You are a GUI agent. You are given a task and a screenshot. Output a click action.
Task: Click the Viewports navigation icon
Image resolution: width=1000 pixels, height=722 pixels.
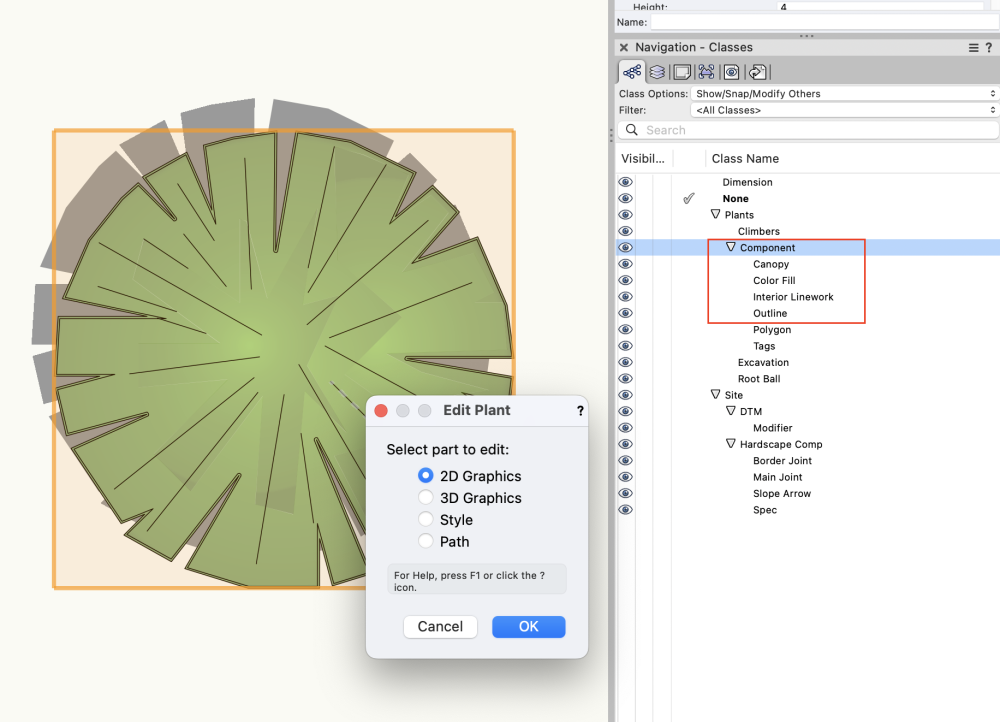[x=705, y=71]
